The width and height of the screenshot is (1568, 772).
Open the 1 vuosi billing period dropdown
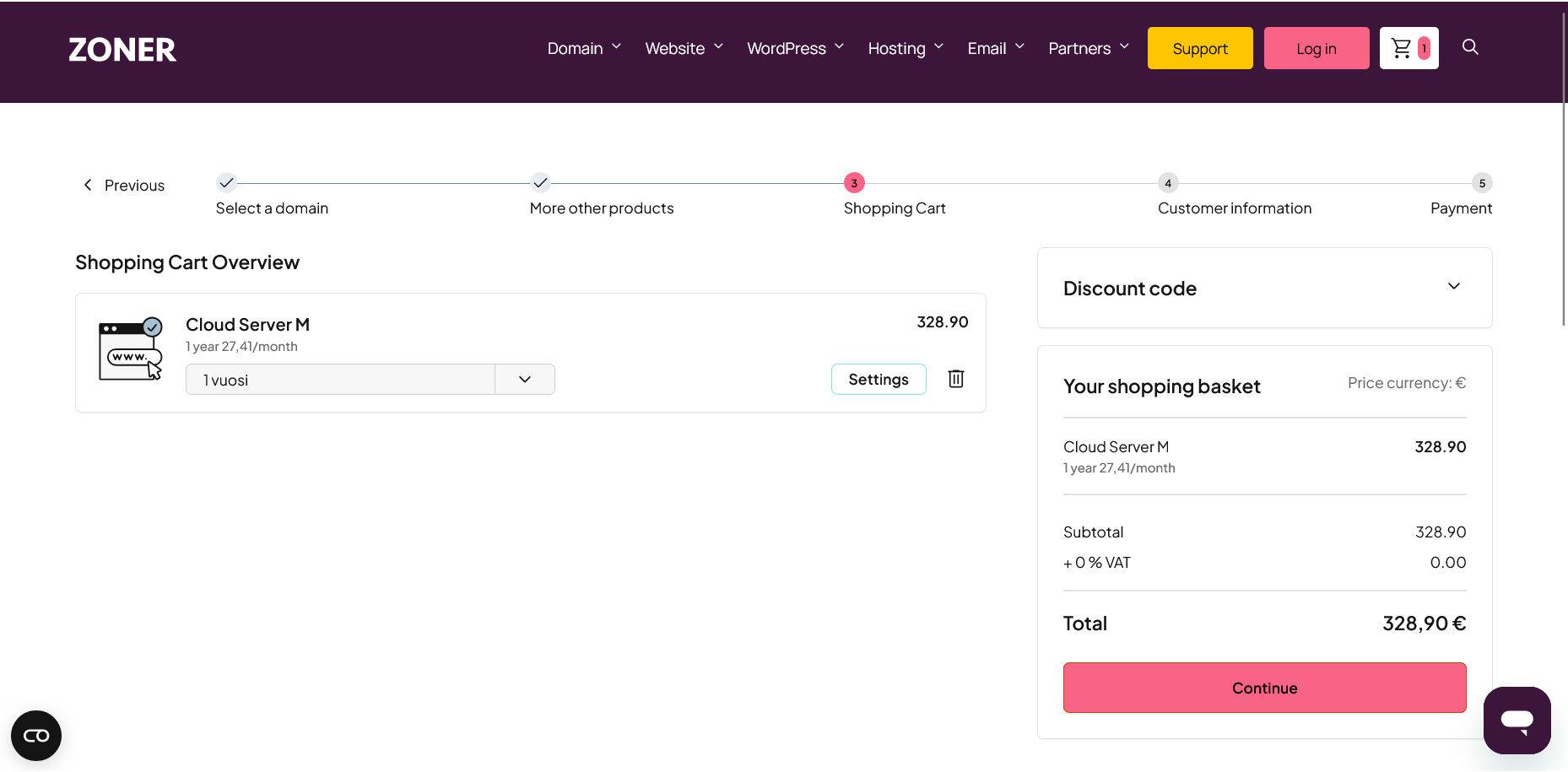click(x=370, y=380)
